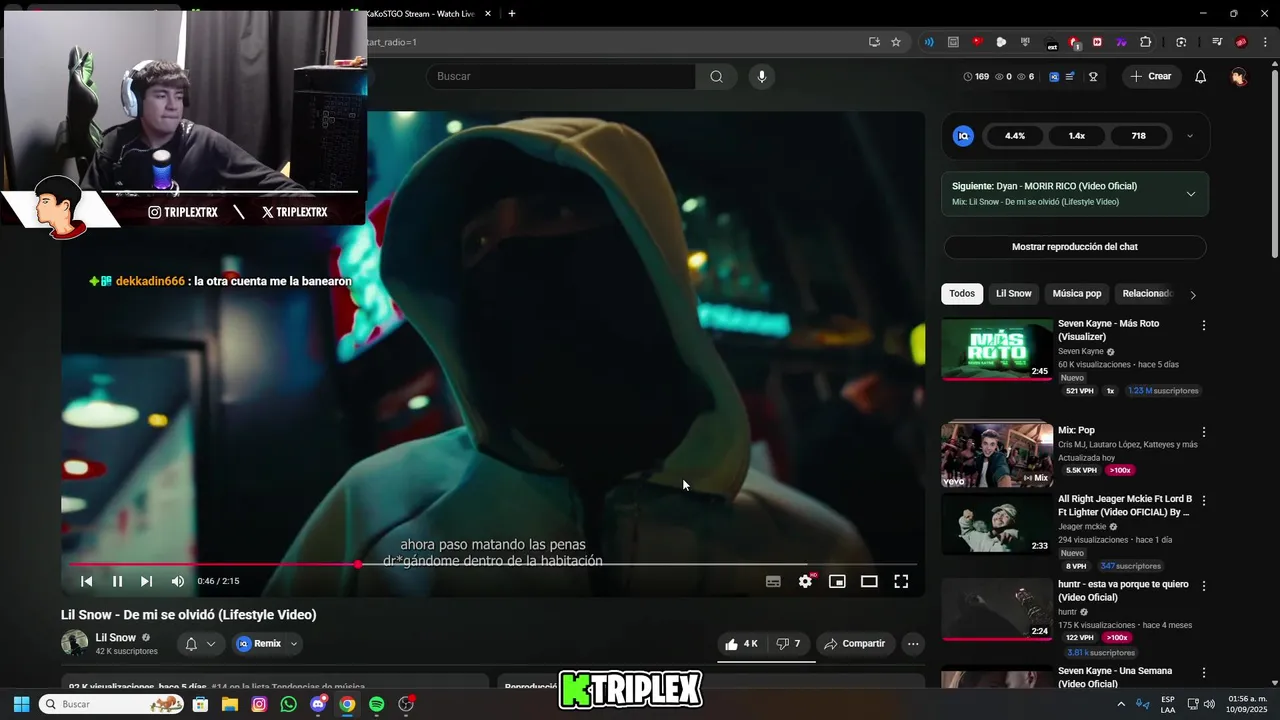1280x720 pixels.
Task: Open options for Seven Kayne - Una Semana
Action: (1204, 673)
